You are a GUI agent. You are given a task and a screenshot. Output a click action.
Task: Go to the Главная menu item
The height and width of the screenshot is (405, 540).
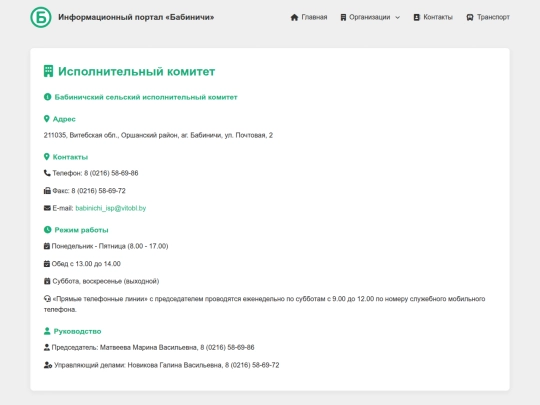(314, 17)
